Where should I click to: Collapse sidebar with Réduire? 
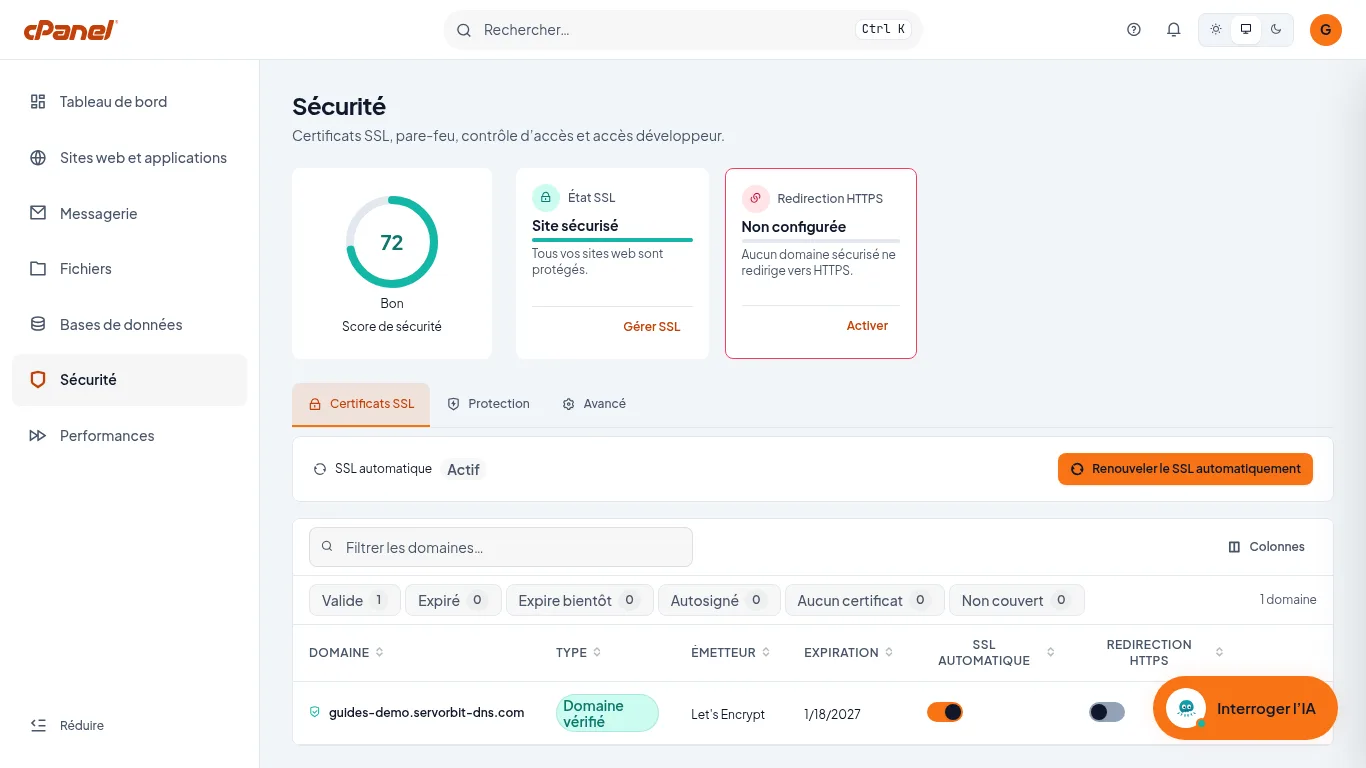coord(67,726)
